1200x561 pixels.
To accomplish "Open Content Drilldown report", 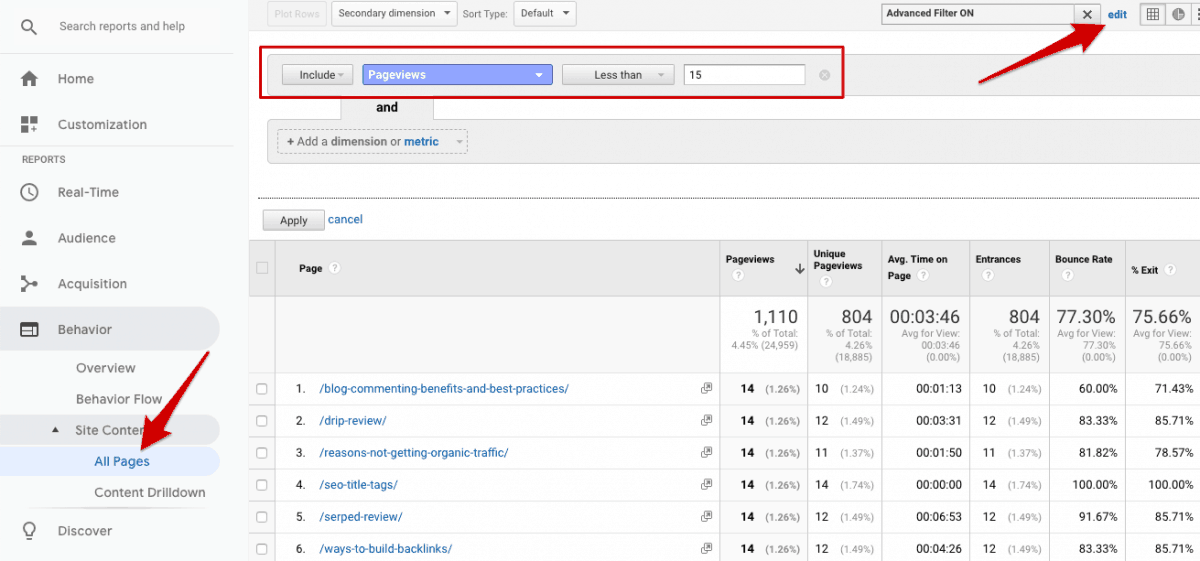I will pos(150,492).
